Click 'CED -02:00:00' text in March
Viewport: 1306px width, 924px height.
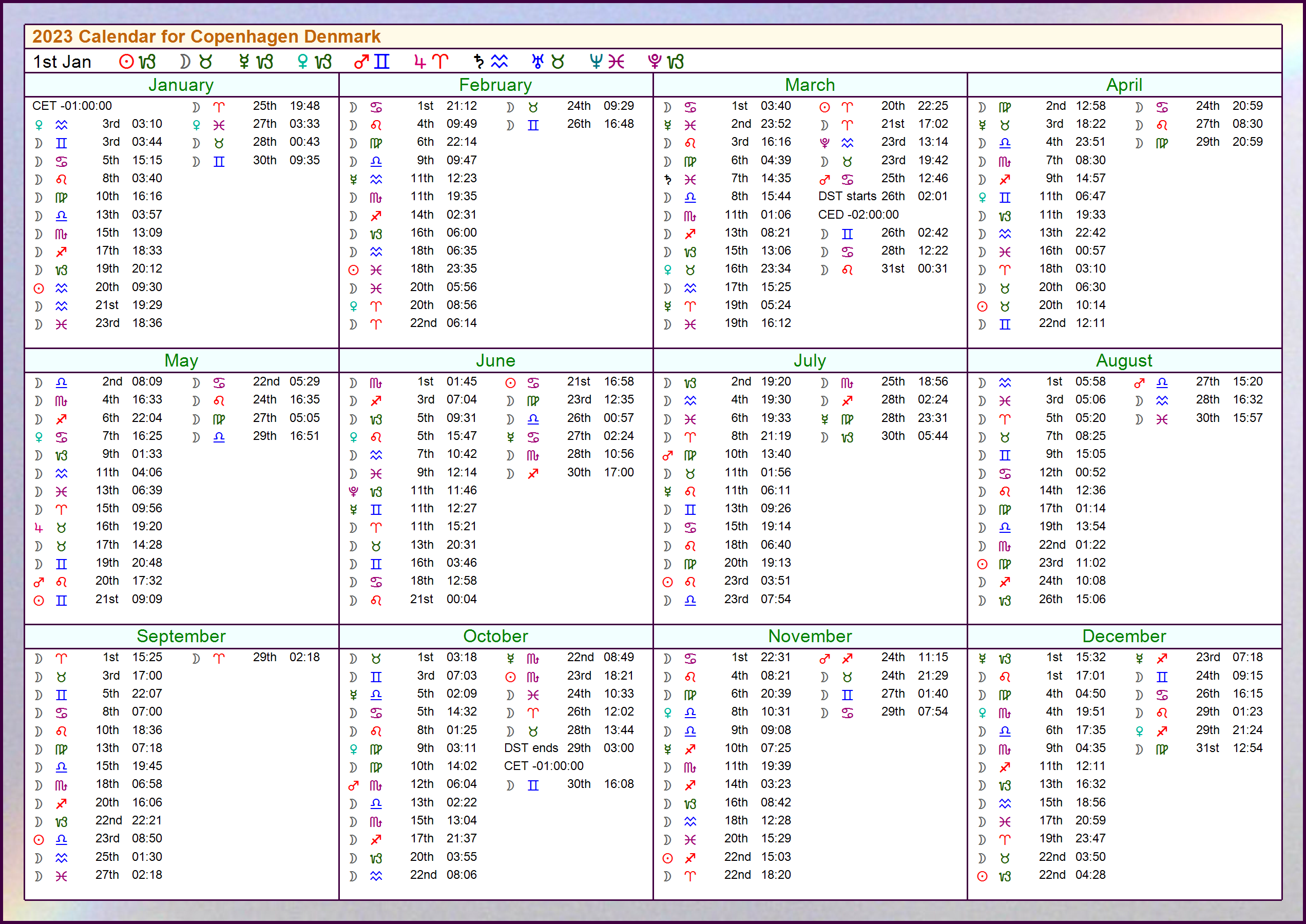[x=859, y=215]
